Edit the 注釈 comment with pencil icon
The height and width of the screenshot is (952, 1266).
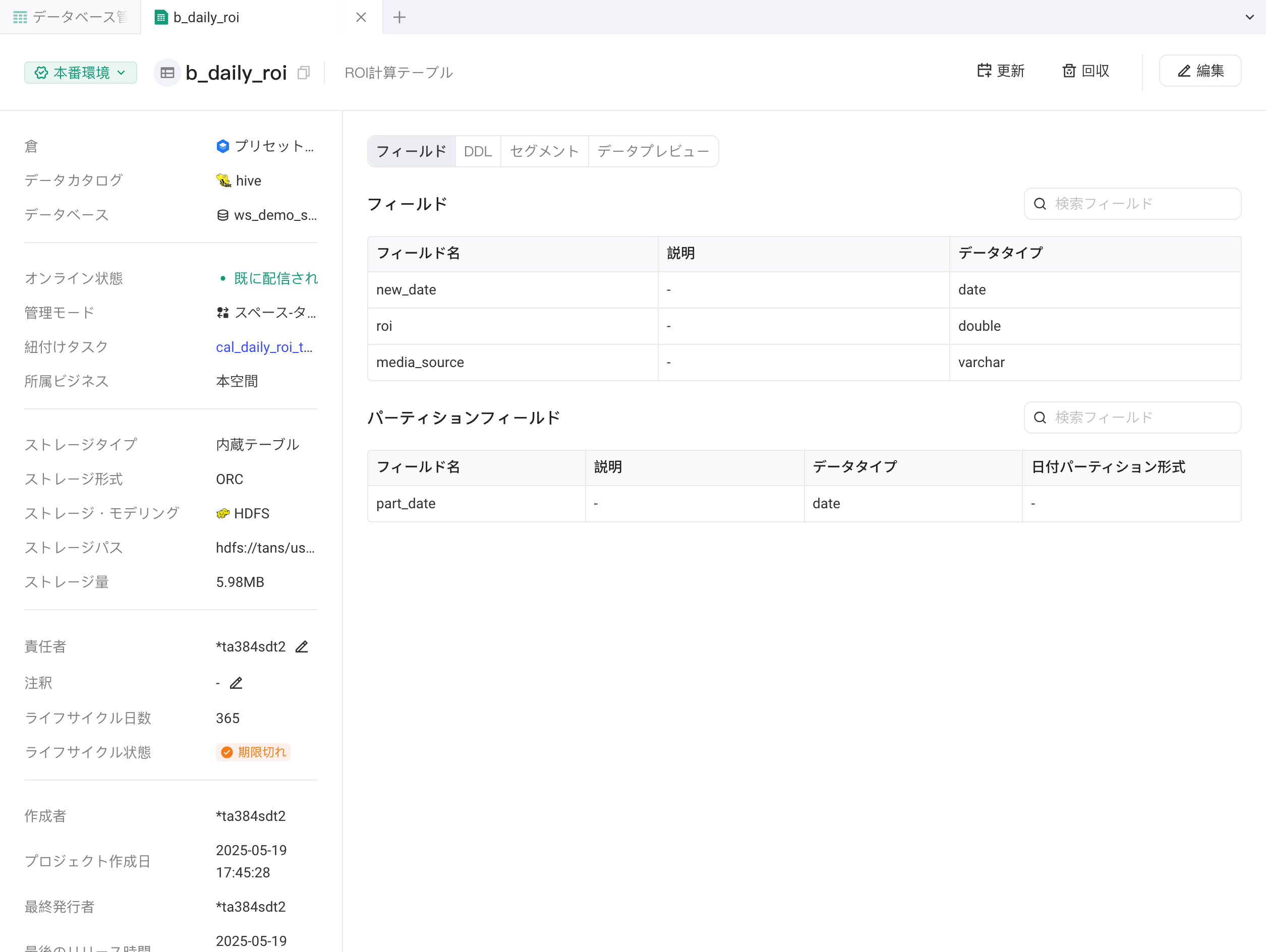click(x=236, y=683)
